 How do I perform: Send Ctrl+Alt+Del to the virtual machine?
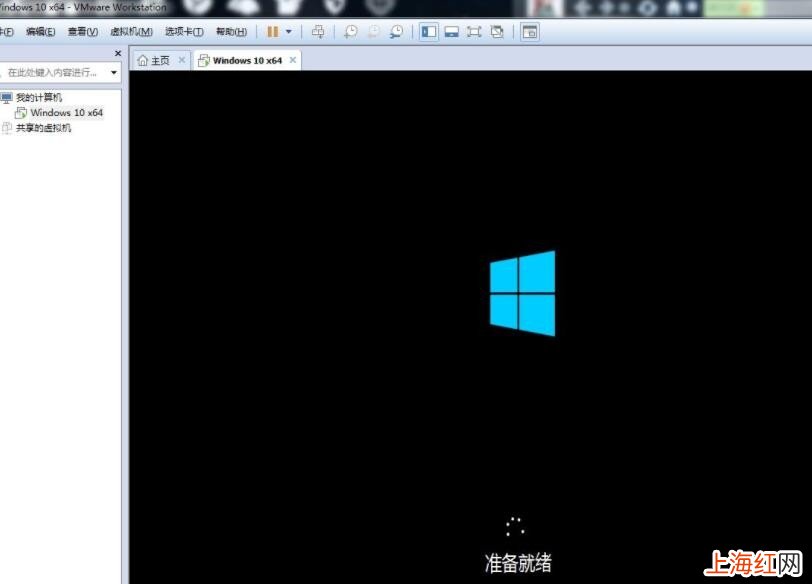[x=318, y=32]
